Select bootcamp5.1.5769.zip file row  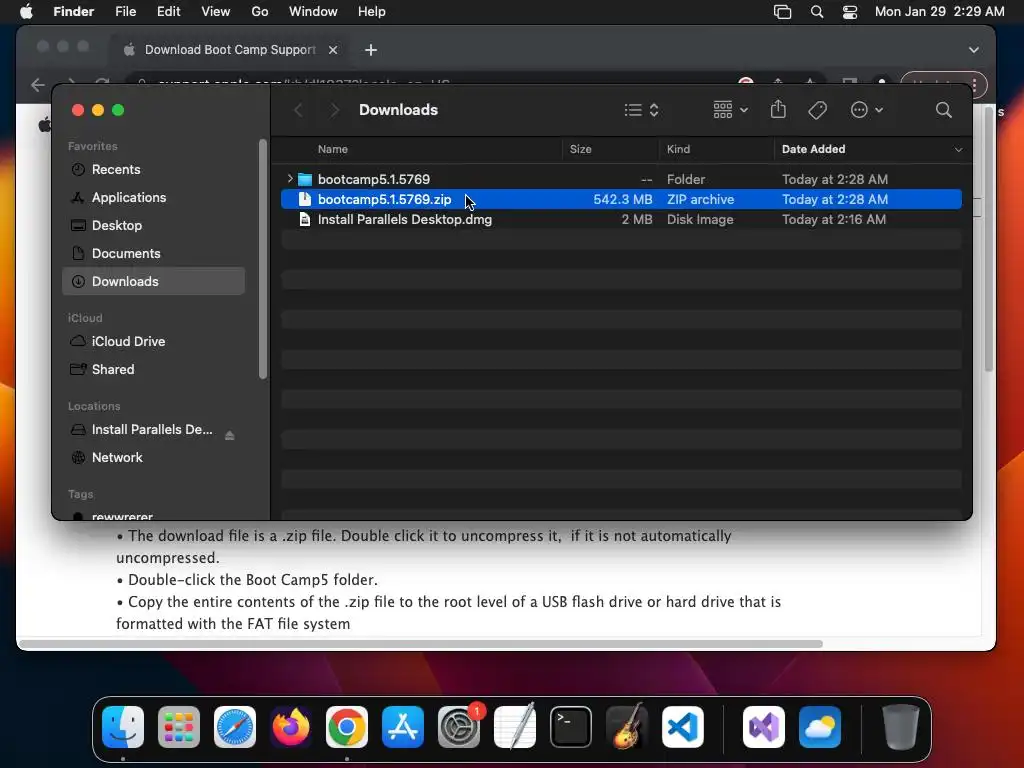click(621, 199)
